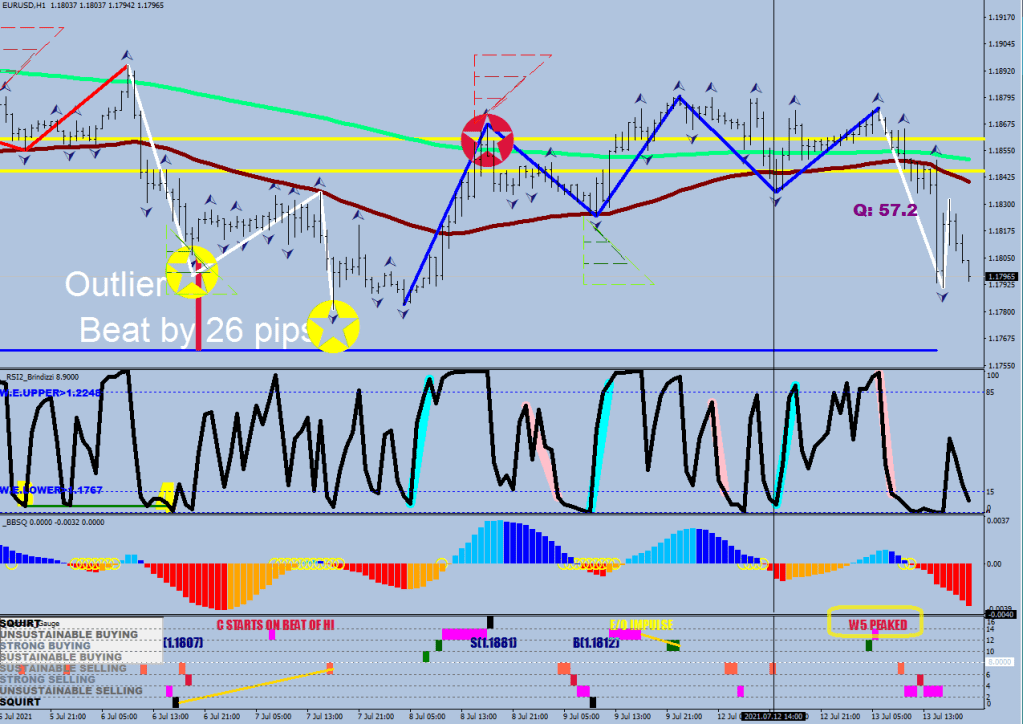Select the Q: 57.2 purple text label
Screen dimensions: 1023x724
coord(885,211)
